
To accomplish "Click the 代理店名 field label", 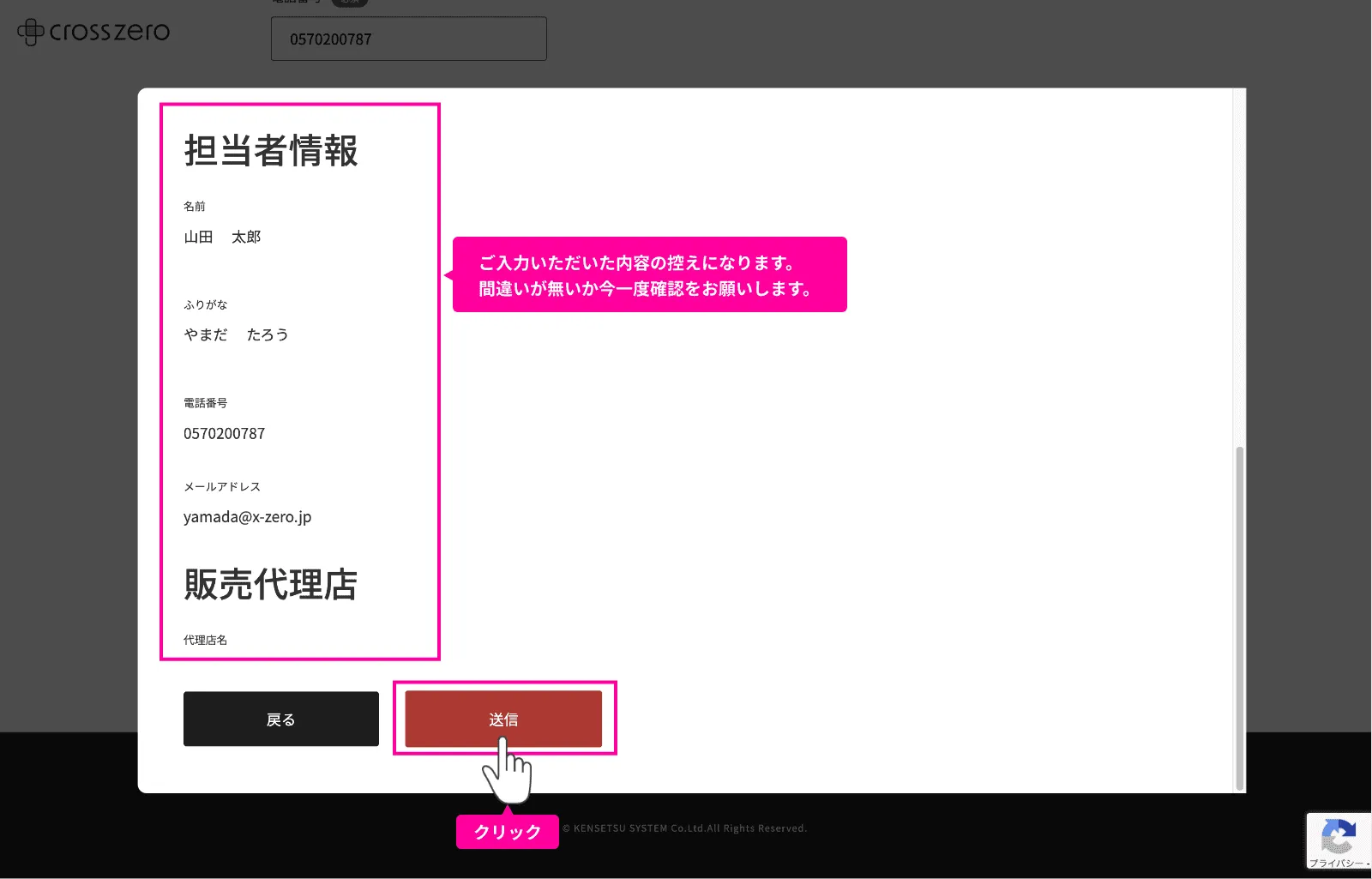I will click(203, 639).
